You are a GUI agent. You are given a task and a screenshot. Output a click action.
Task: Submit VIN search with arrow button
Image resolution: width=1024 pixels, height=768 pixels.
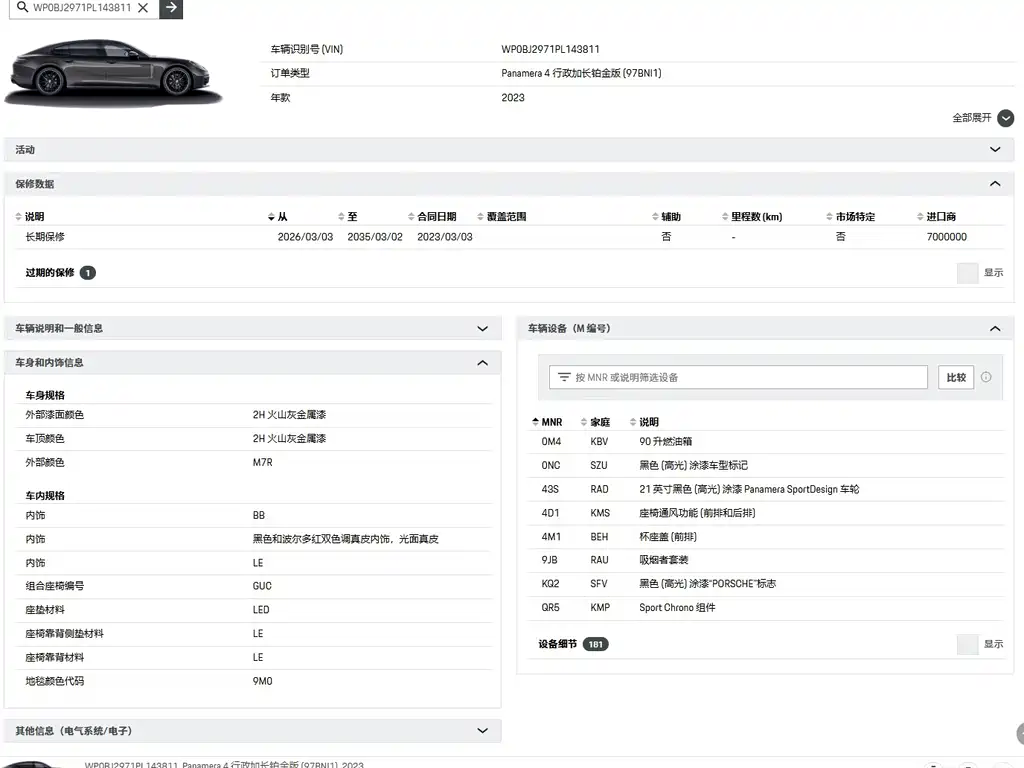tap(171, 8)
